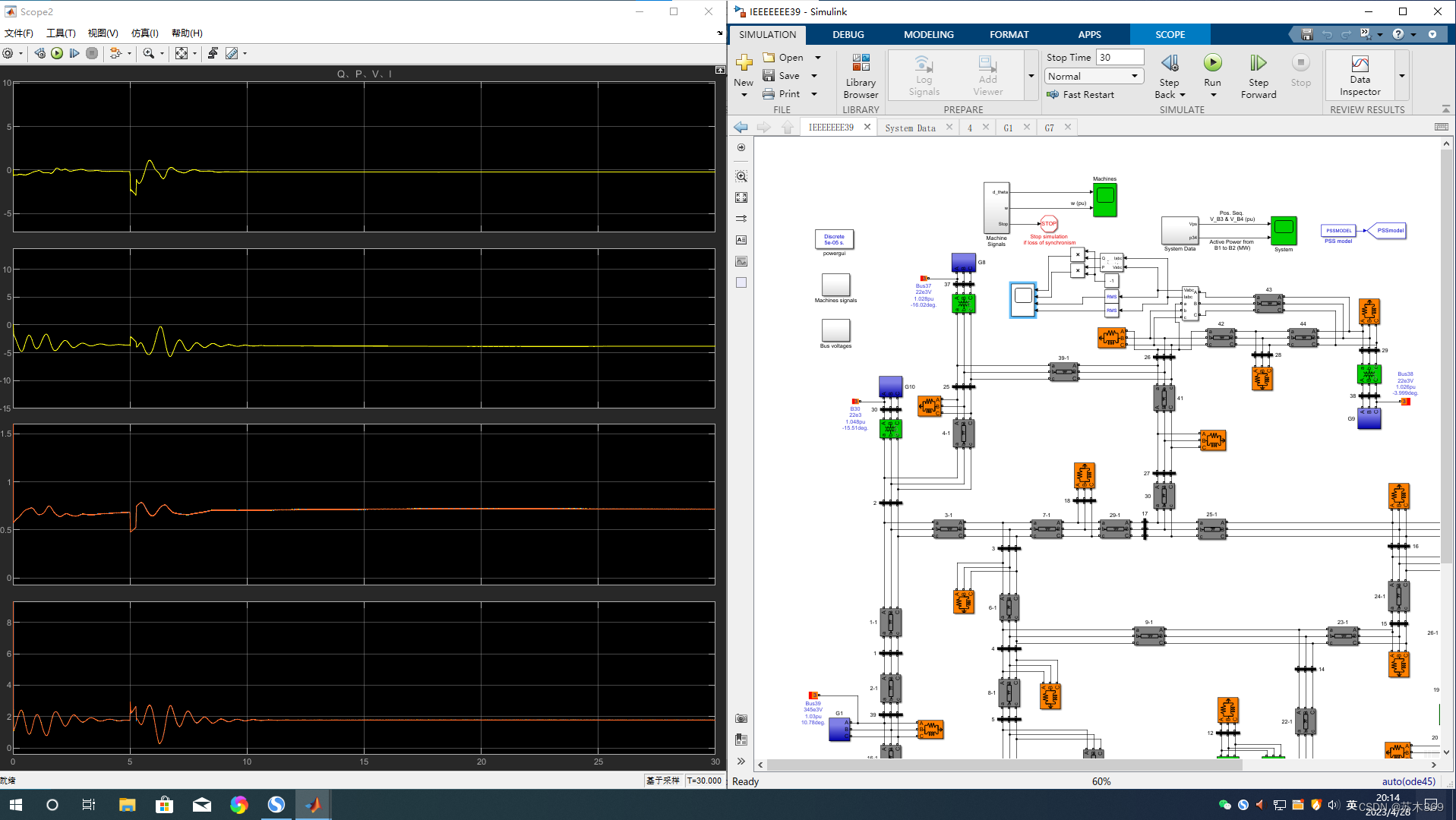Toggle sample time signal display icon
The width and height of the screenshot is (1456, 820).
coord(741,219)
